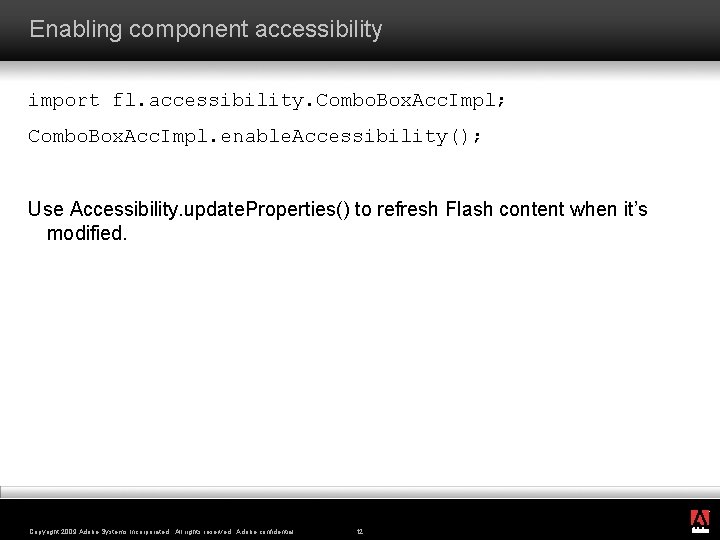The image size is (720, 540).
Task: Click the ComboBoxAccImpl.enableAccessibility() code line
Action: [x=254, y=136]
